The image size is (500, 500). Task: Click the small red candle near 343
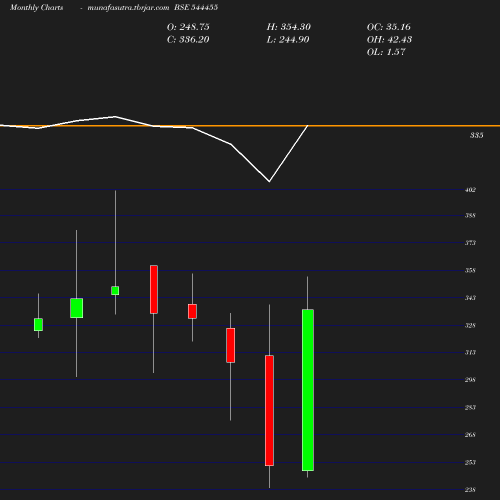coord(192,311)
